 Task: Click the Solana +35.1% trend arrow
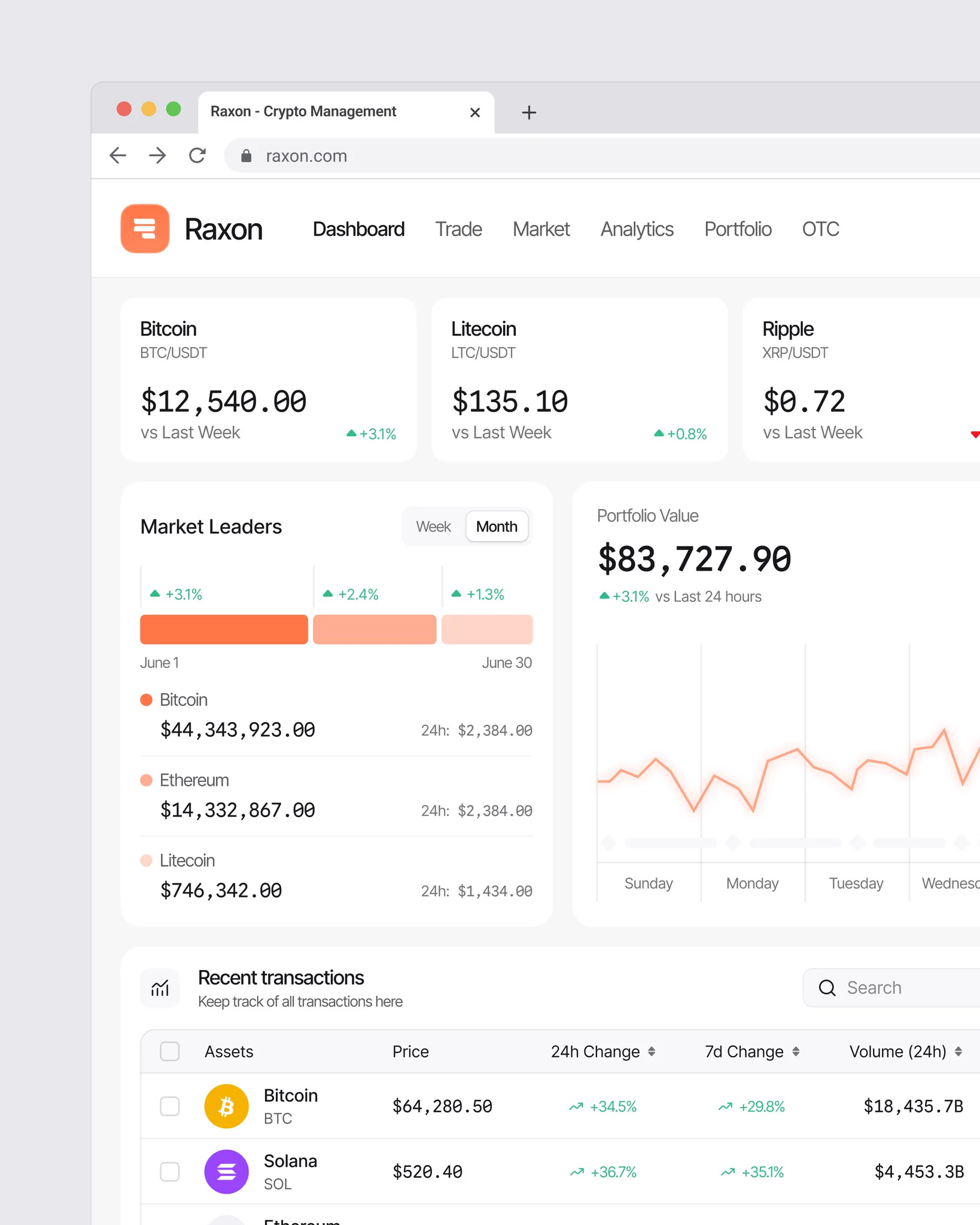[728, 1172]
